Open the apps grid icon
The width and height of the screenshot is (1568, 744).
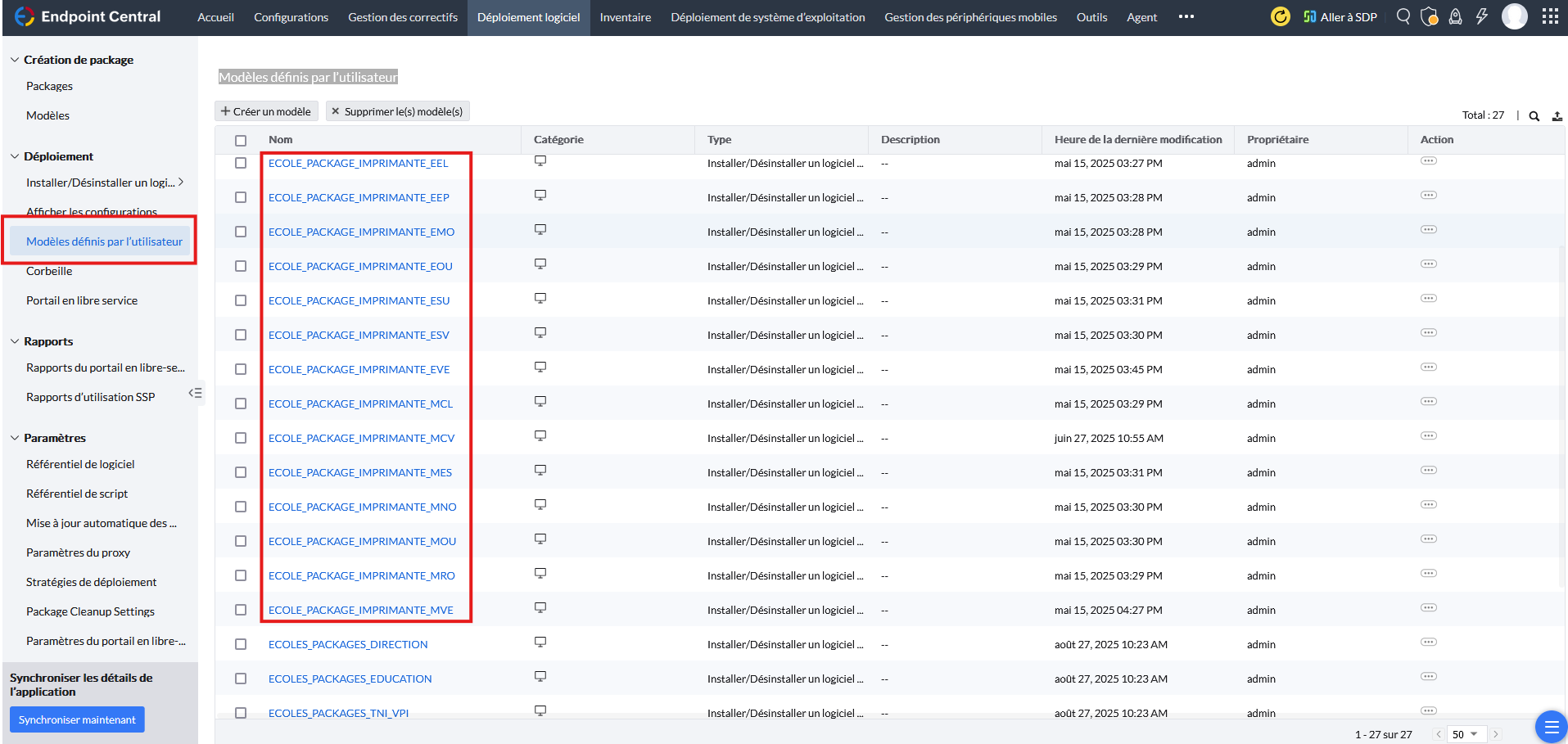[1550, 16]
